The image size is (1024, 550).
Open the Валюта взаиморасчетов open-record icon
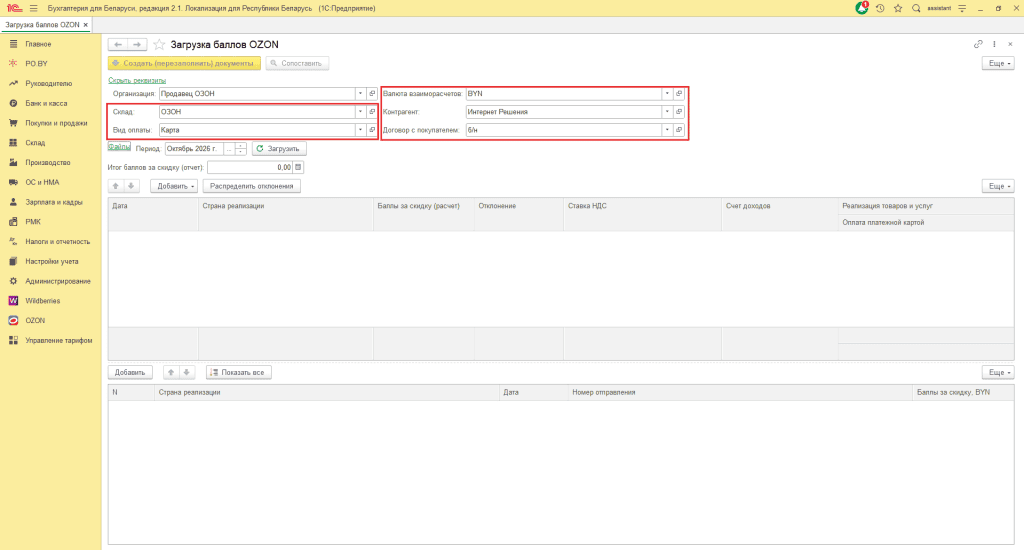click(x=679, y=93)
